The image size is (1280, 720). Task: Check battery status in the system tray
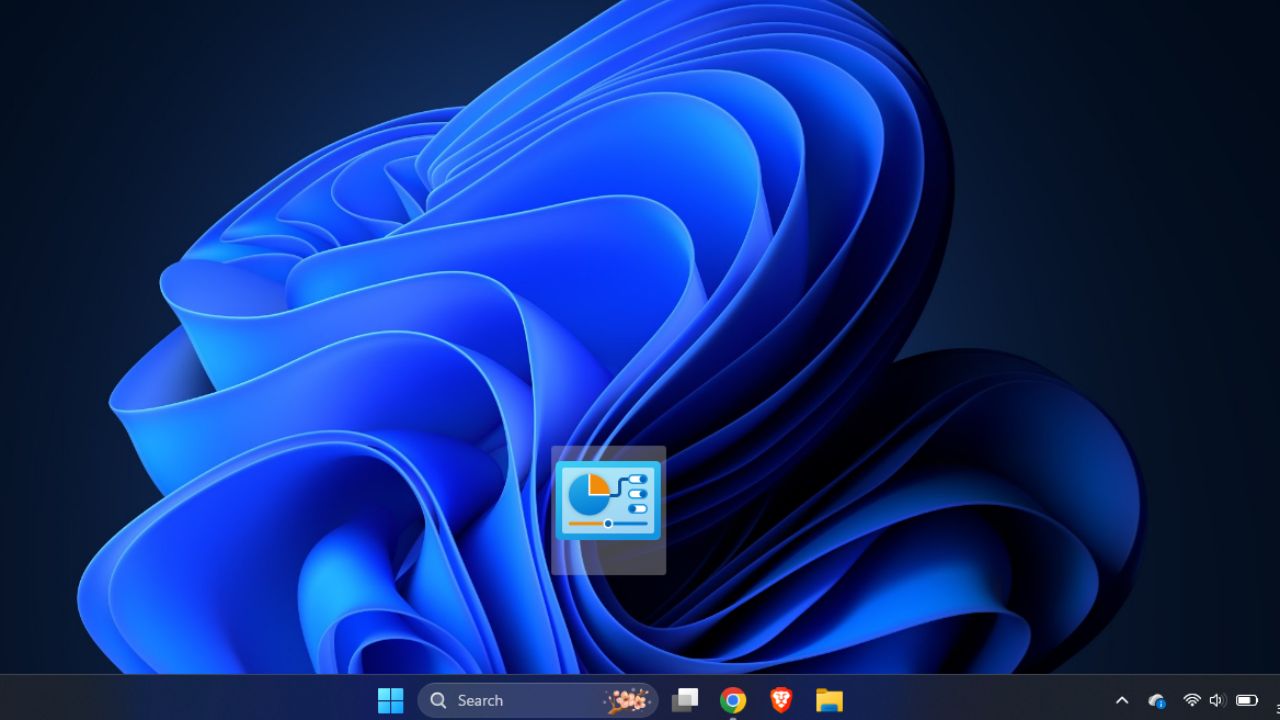(x=1245, y=700)
